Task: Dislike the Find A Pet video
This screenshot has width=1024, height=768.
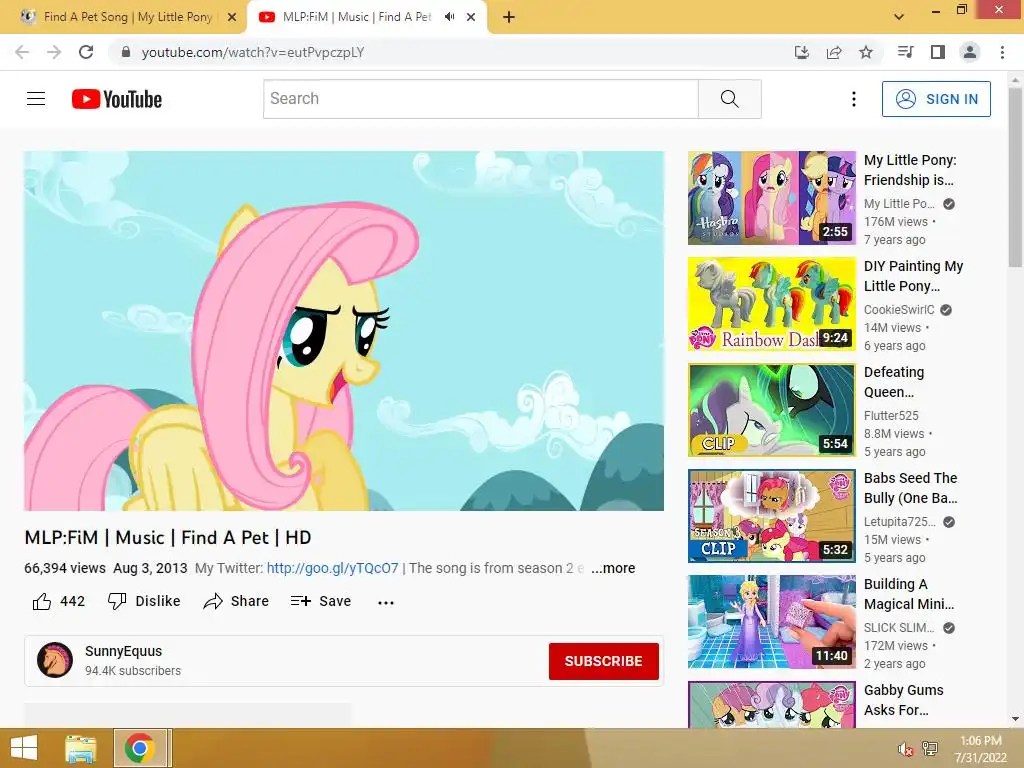Action: [x=144, y=601]
